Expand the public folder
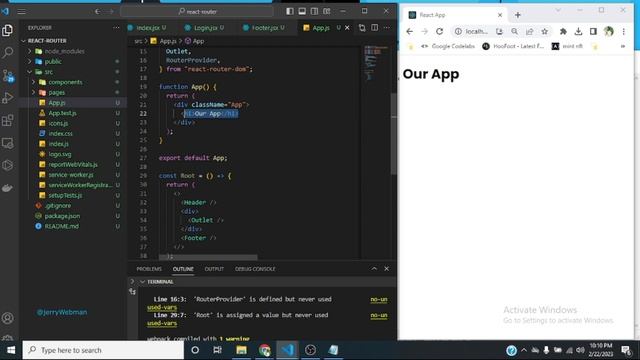Viewport: 640px width, 360px height. [29, 61]
